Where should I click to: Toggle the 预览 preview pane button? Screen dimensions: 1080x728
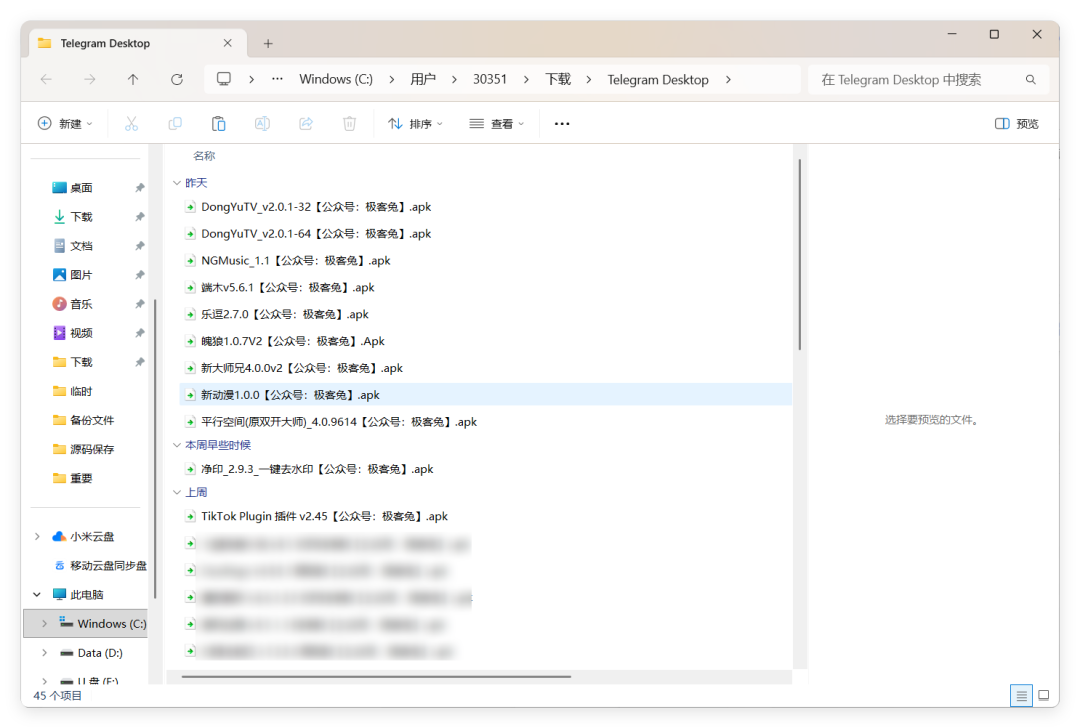tap(1017, 124)
